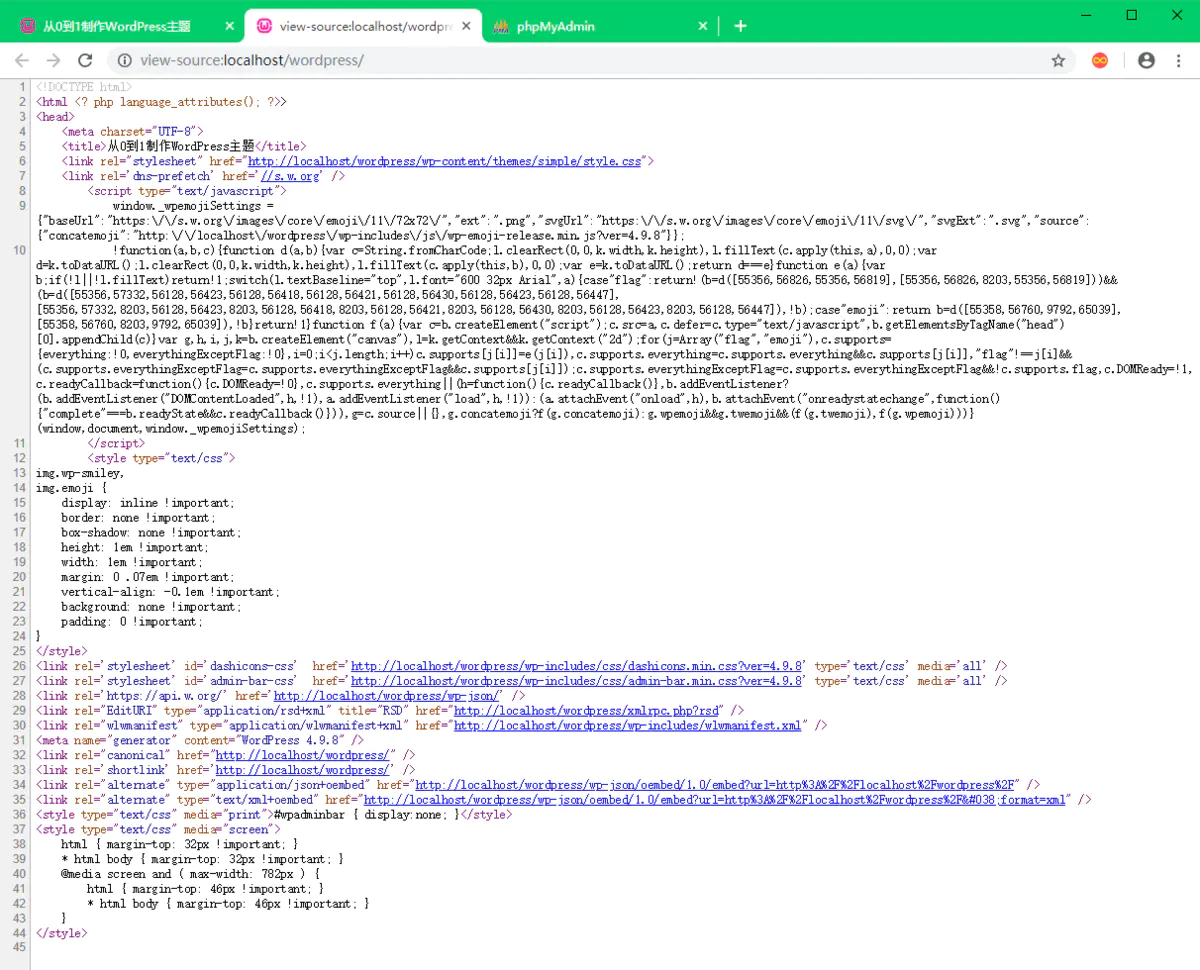Viewport: 1200px width, 970px height.
Task: Minimize the Chrome window
Action: click(x=1087, y=14)
